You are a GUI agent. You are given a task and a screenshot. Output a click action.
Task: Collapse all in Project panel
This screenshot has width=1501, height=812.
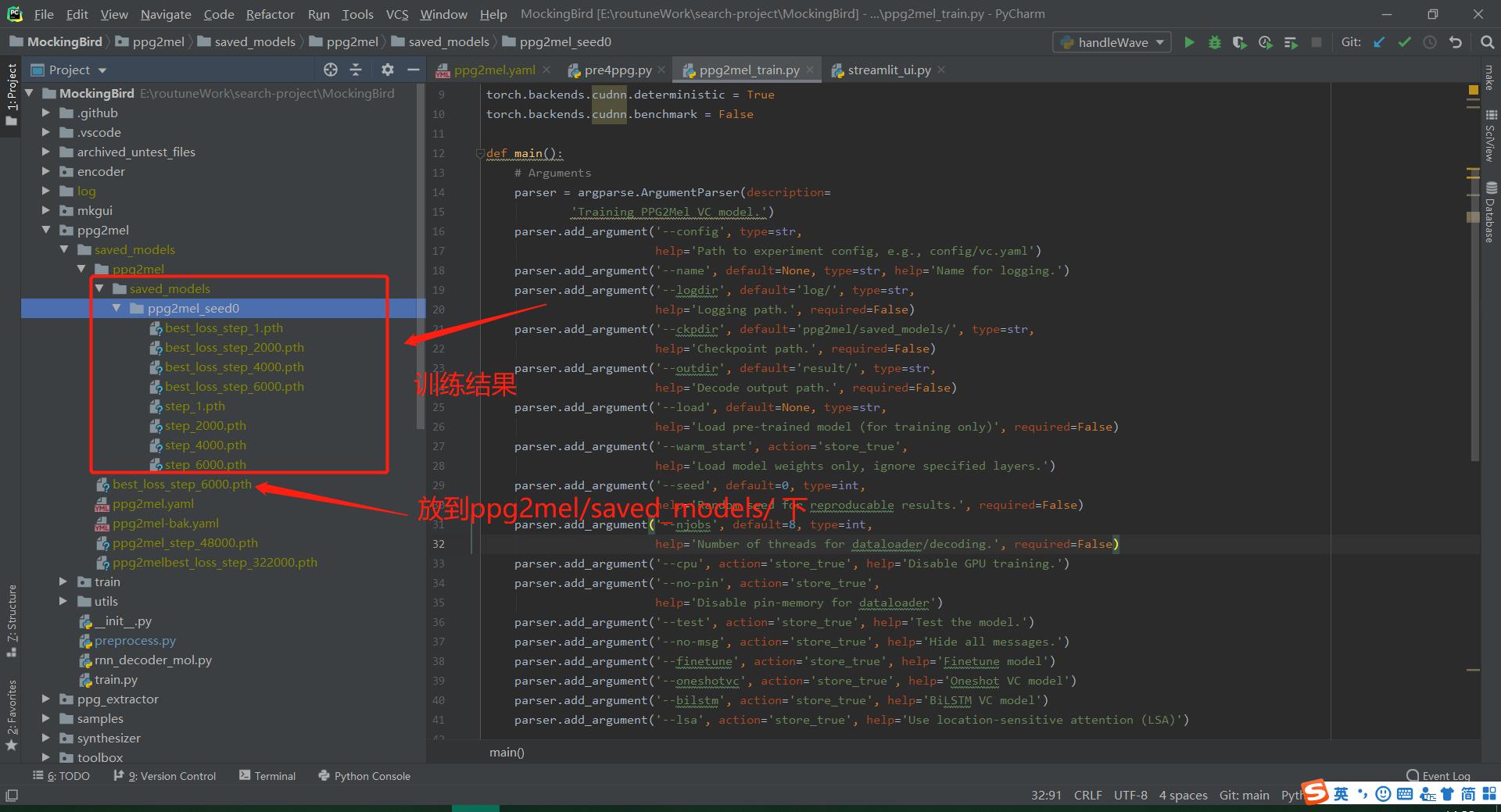[356, 70]
